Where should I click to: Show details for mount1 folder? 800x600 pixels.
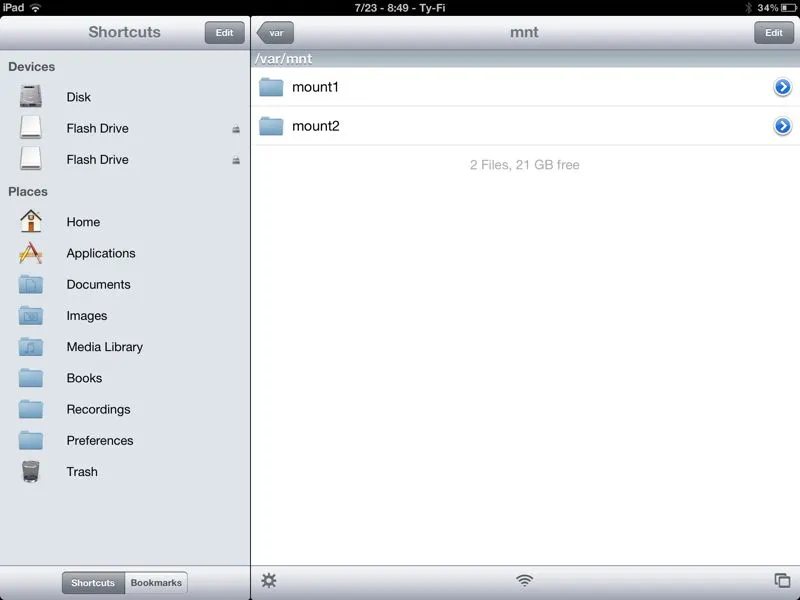tap(782, 87)
